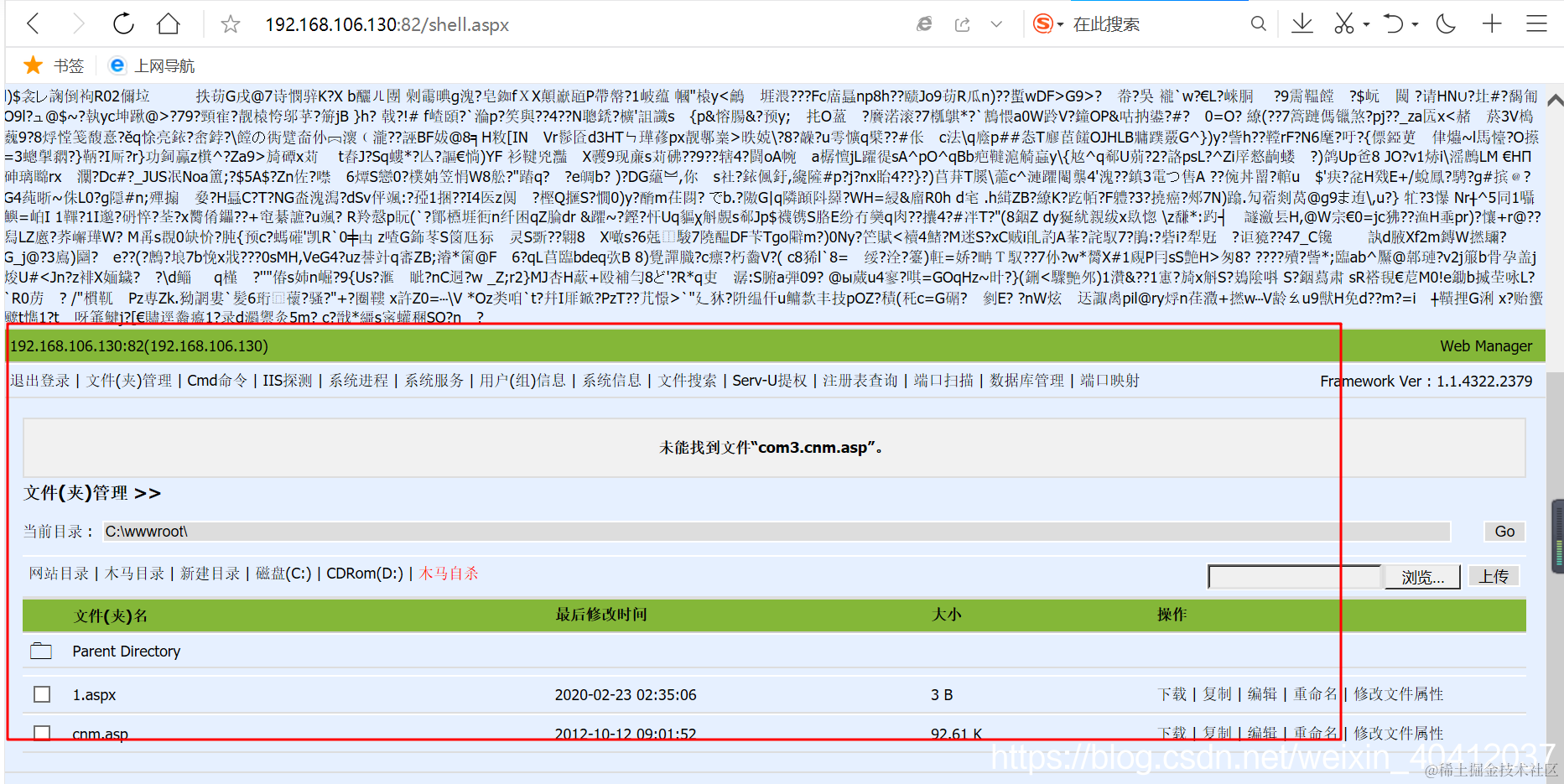Click the share icon in the address bar
The width and height of the screenshot is (1564, 784).
click(962, 24)
